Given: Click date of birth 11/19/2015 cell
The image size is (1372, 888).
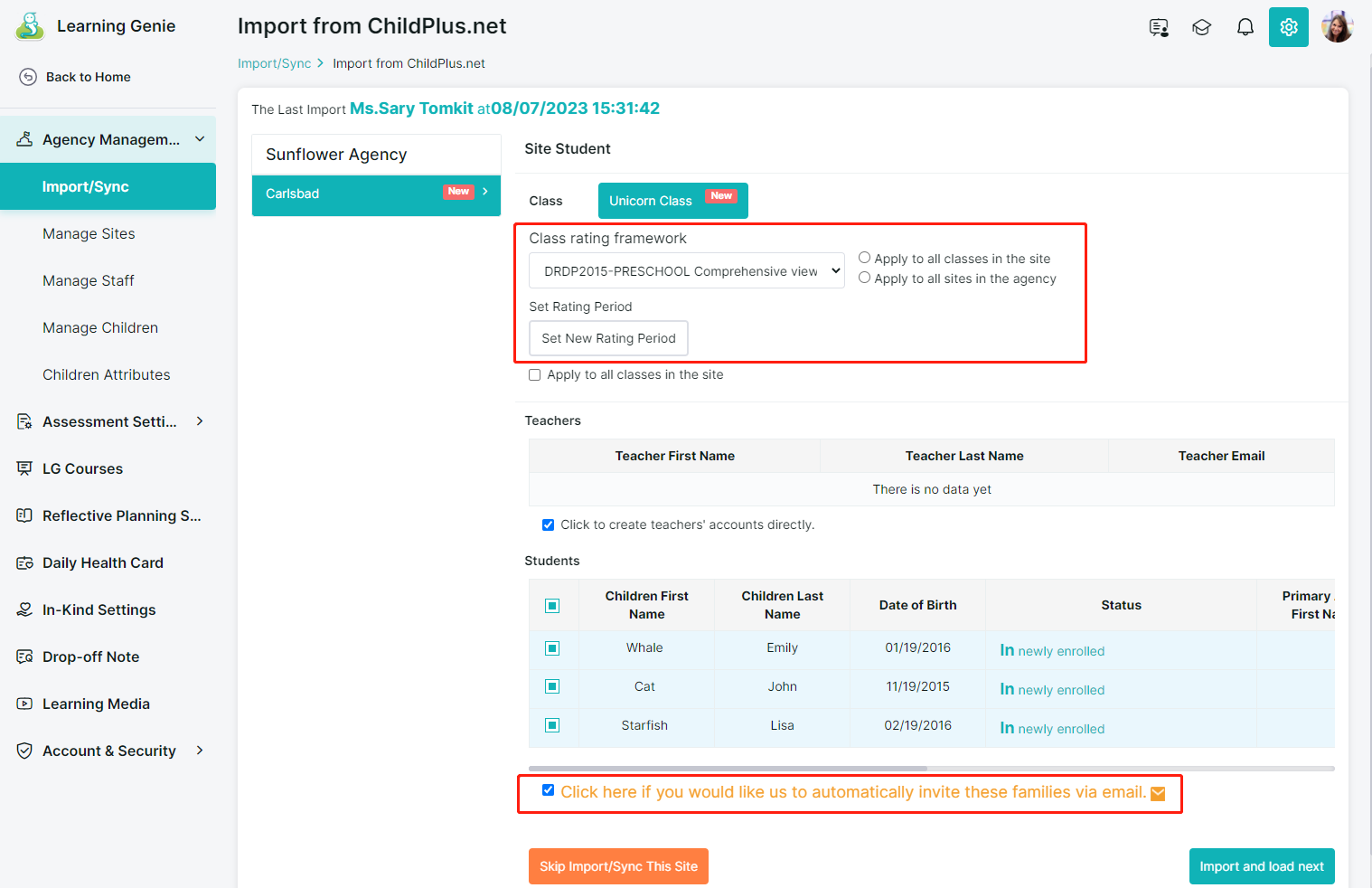Looking at the screenshot, I should pos(917,687).
